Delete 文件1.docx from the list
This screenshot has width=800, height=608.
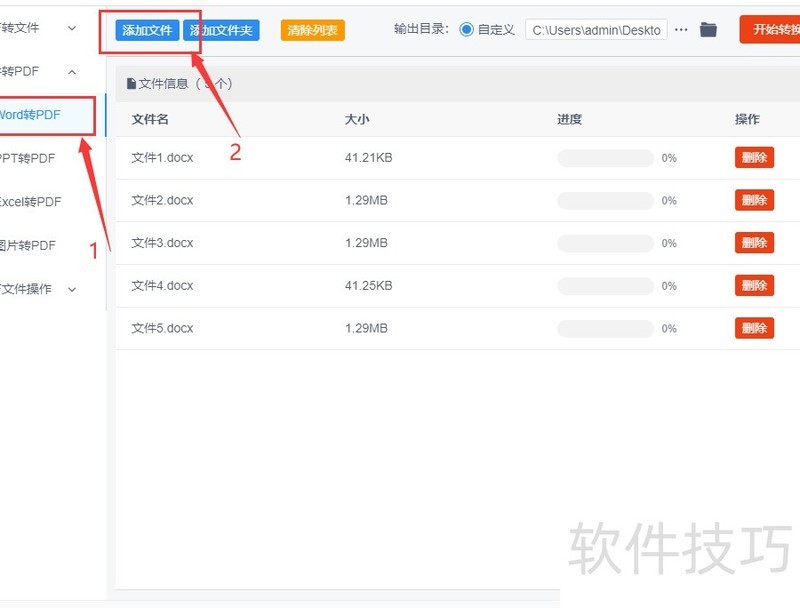coord(753,157)
